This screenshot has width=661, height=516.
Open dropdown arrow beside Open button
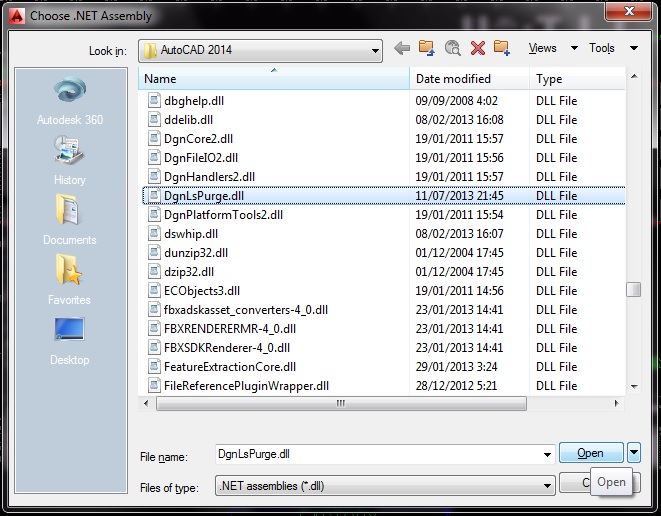tap(634, 453)
